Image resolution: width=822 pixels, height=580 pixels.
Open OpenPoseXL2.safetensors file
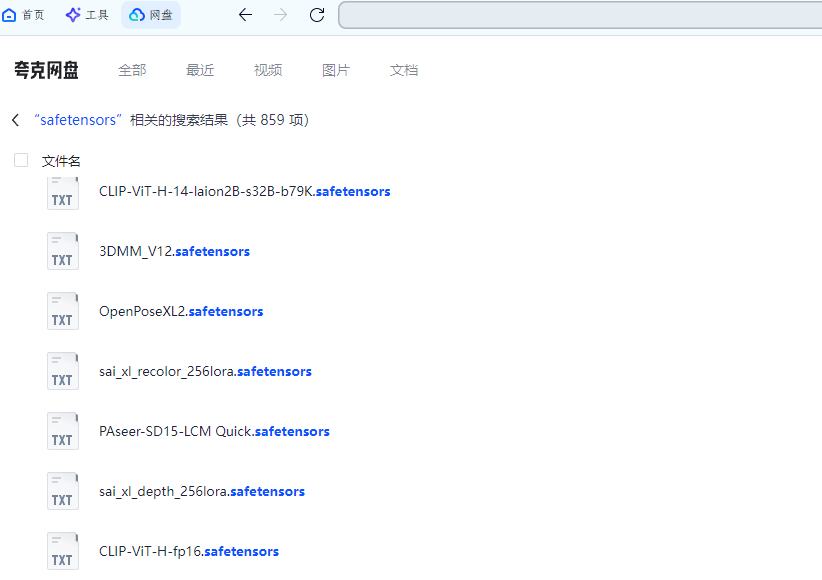click(181, 312)
